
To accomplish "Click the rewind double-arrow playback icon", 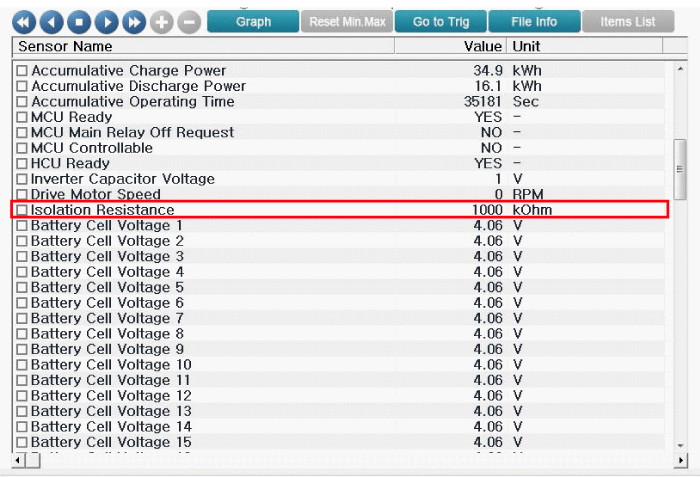I will 24,22.
